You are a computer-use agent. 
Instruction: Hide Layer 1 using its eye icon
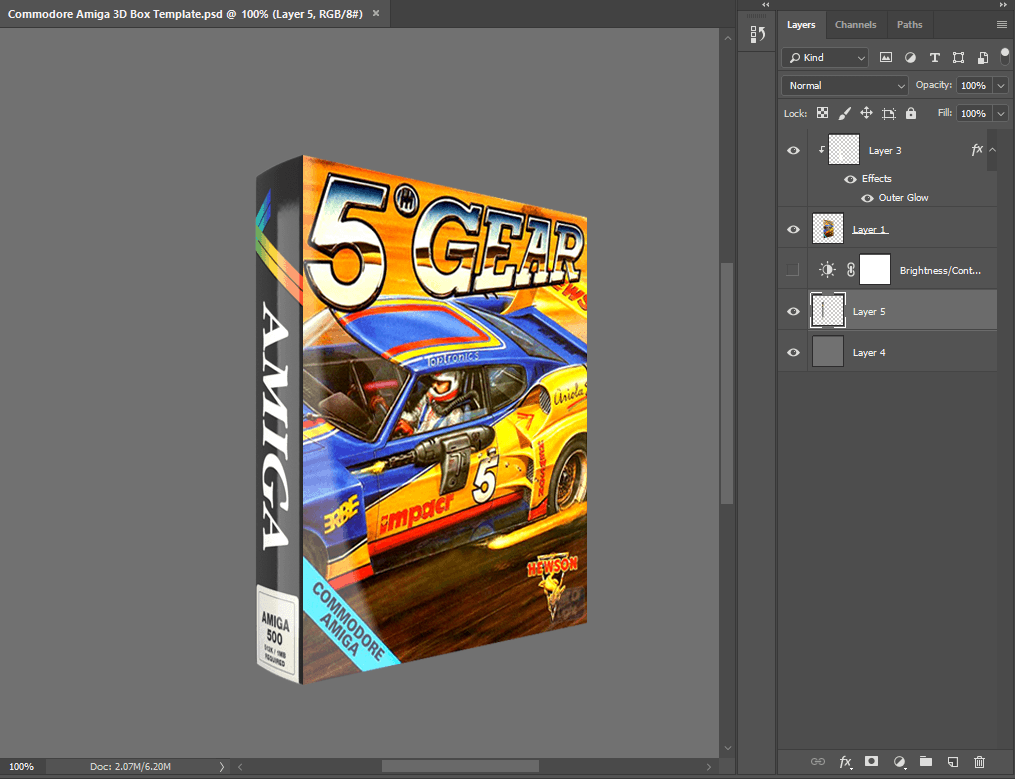pyautogui.click(x=794, y=230)
